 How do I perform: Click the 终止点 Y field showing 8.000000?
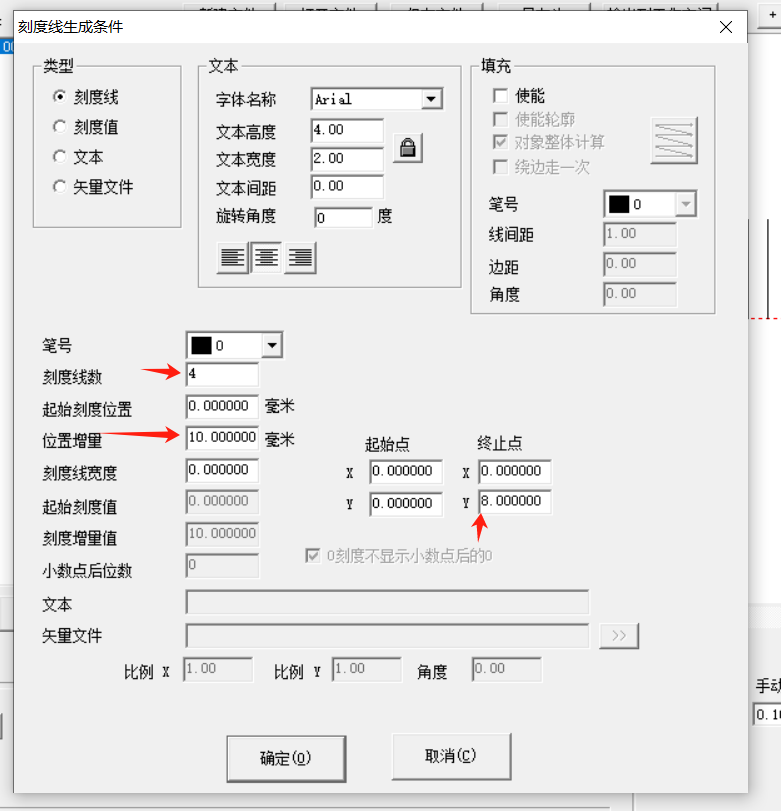515,502
